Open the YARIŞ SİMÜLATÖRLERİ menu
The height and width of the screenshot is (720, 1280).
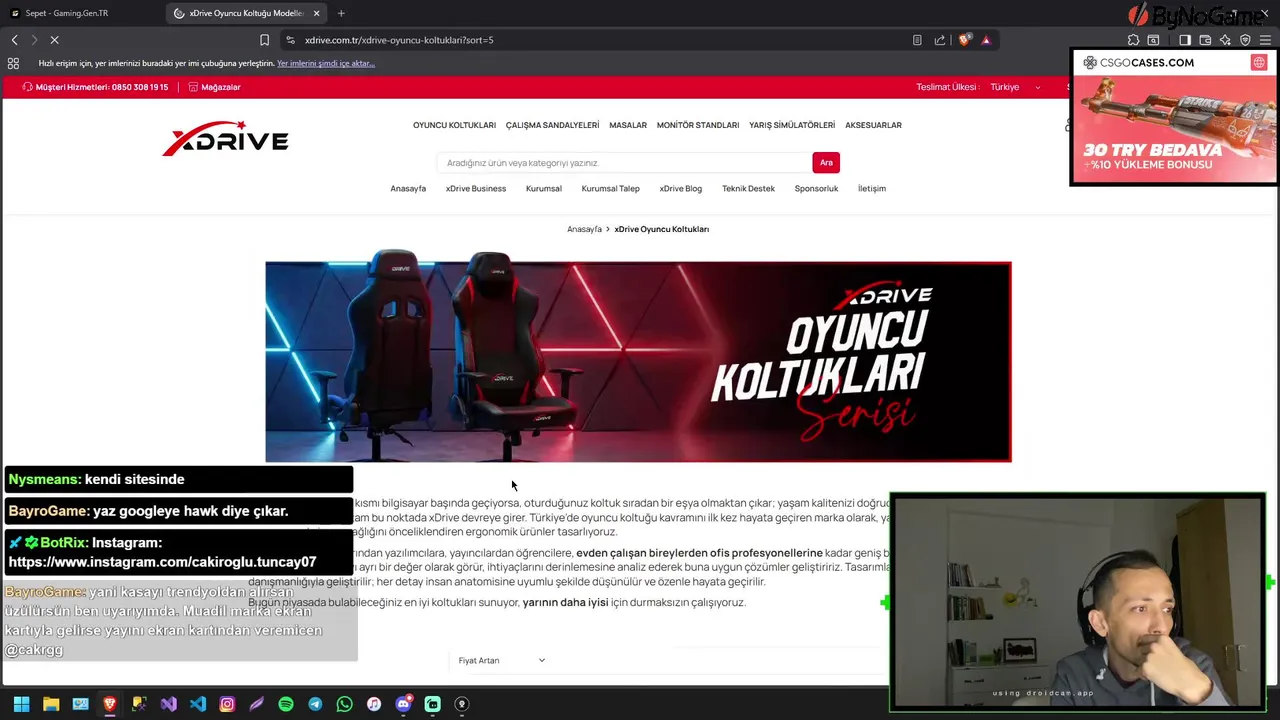(792, 125)
